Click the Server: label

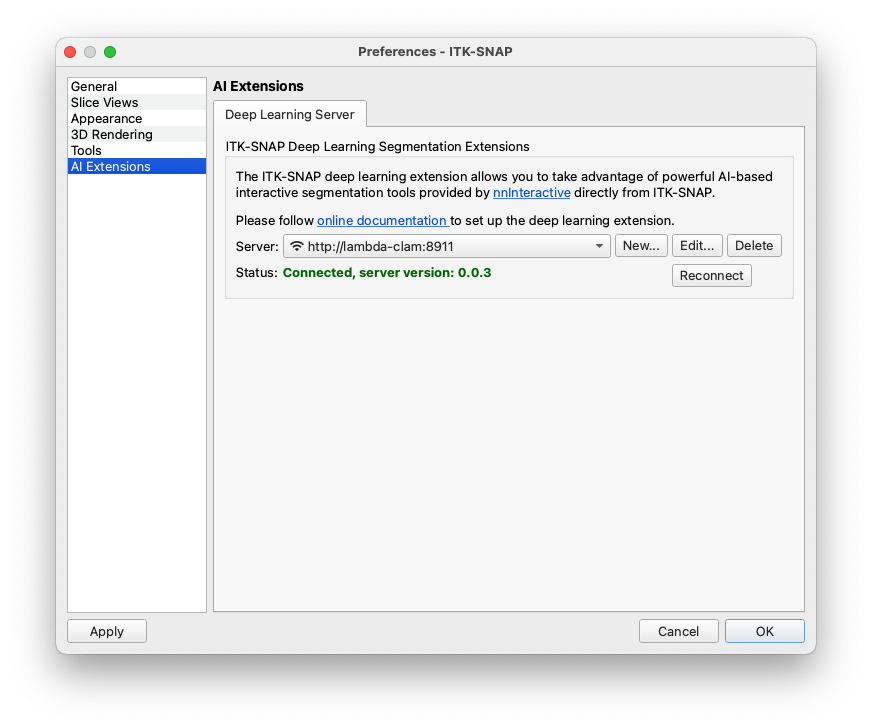coord(257,246)
